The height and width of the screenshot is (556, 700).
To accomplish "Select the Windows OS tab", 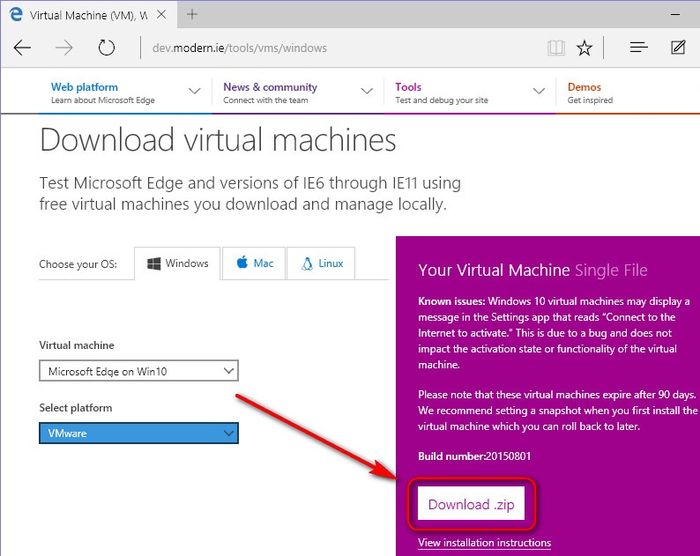I will (x=177, y=264).
